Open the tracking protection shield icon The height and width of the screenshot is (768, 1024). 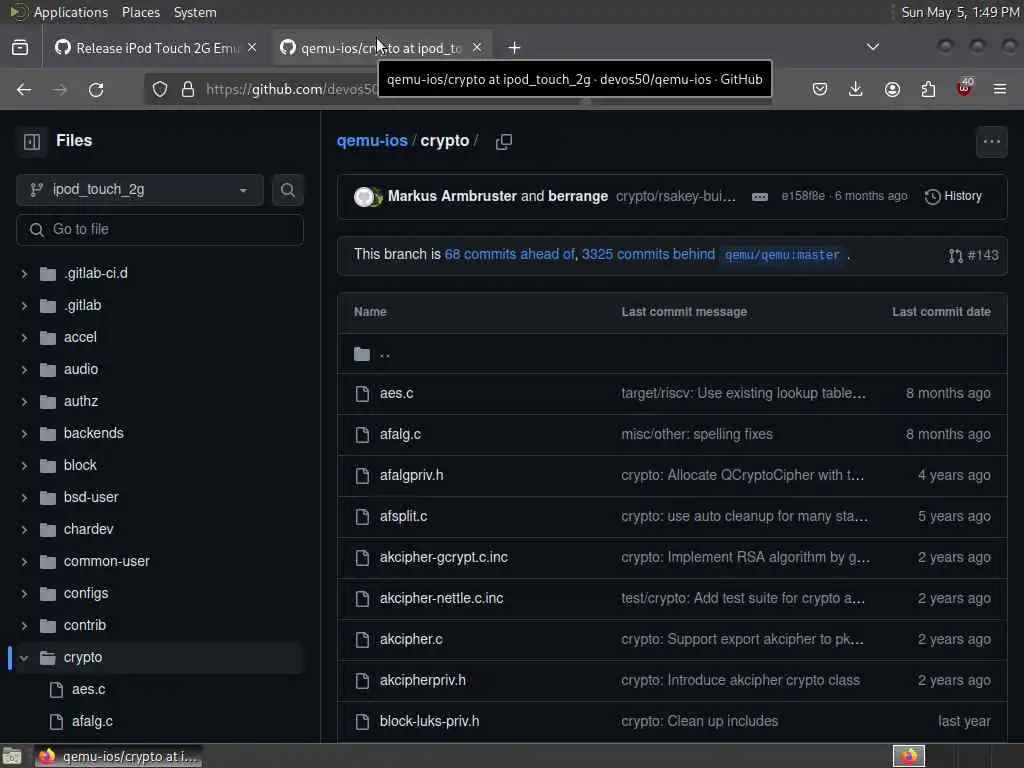coord(160,89)
